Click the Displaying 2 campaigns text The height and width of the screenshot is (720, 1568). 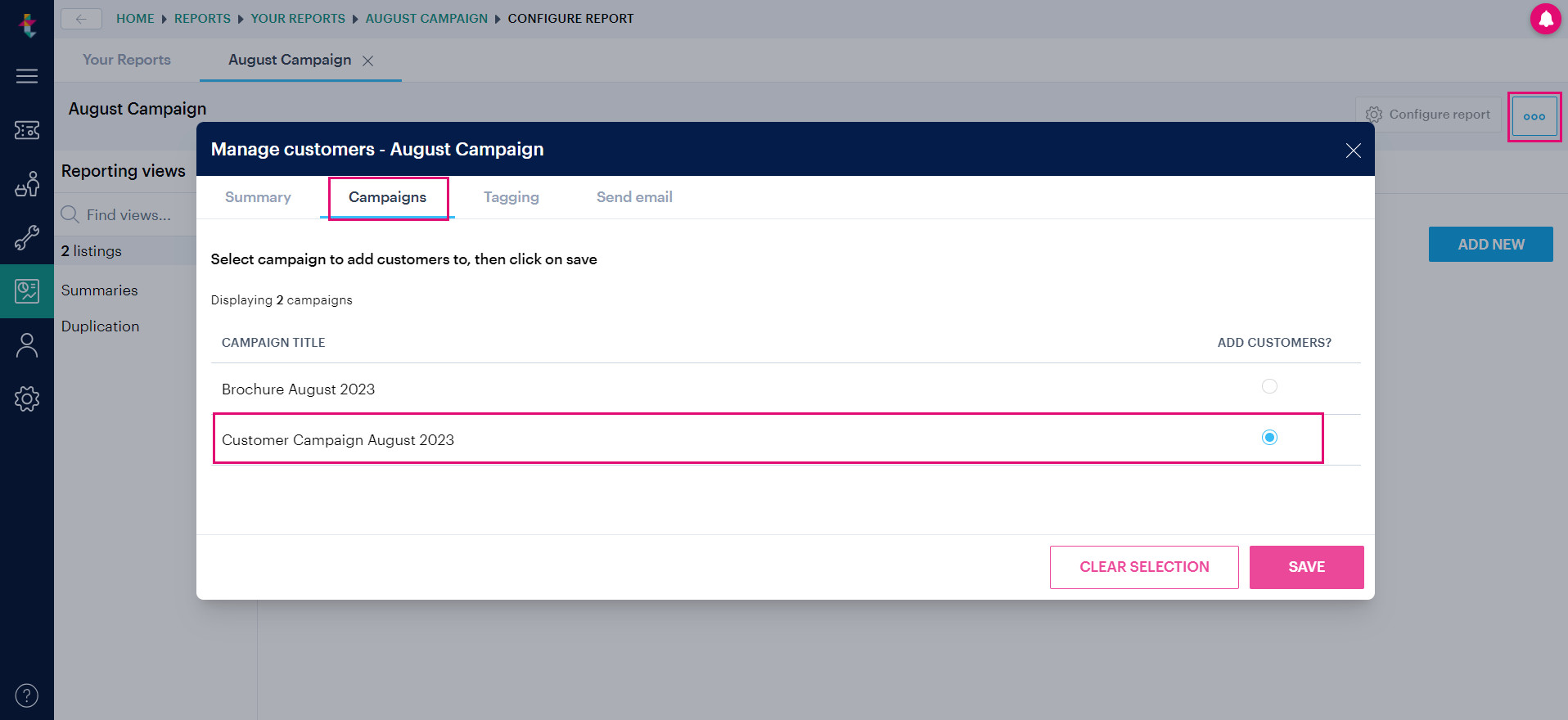coord(282,300)
